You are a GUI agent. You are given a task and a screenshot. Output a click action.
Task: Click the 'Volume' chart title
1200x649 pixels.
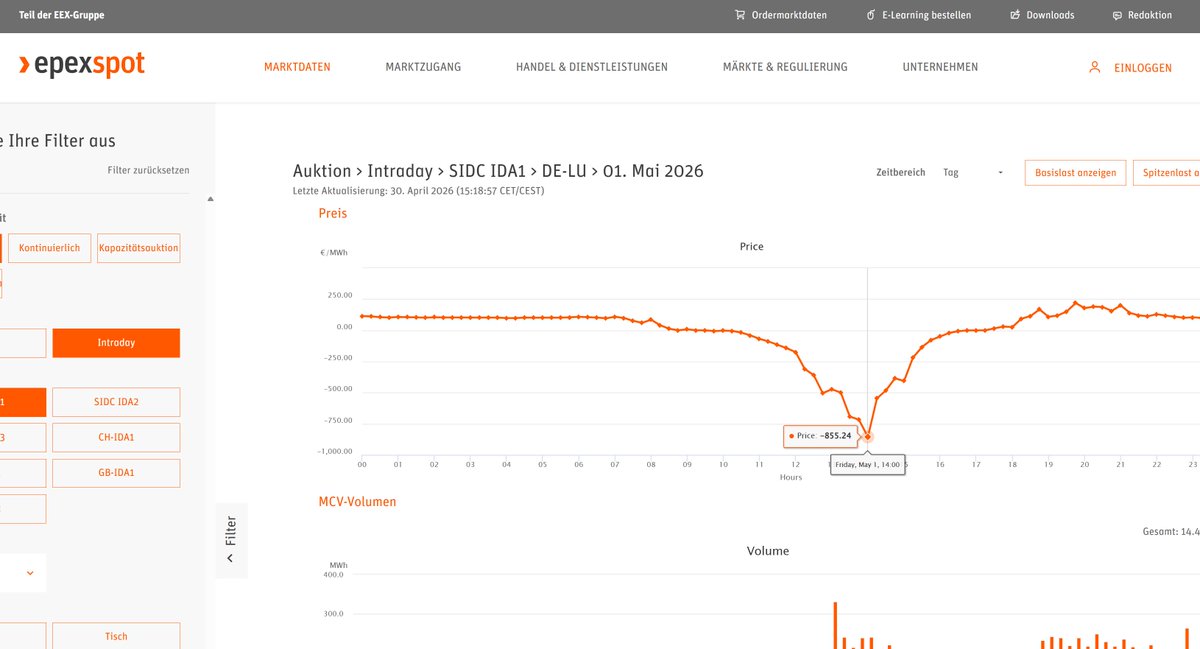[768, 551]
